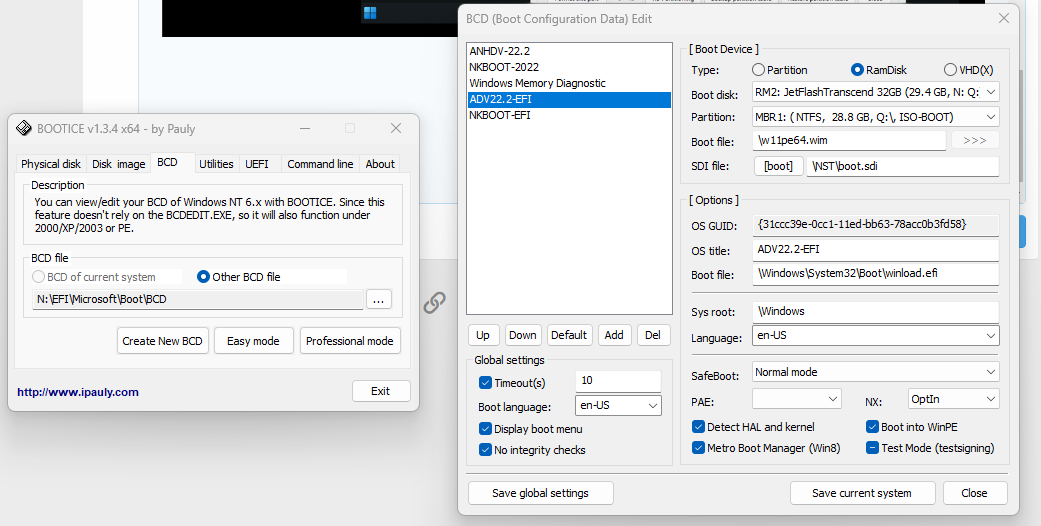Toggle Detect HAL and kernel
The height and width of the screenshot is (526, 1041).
point(698,426)
